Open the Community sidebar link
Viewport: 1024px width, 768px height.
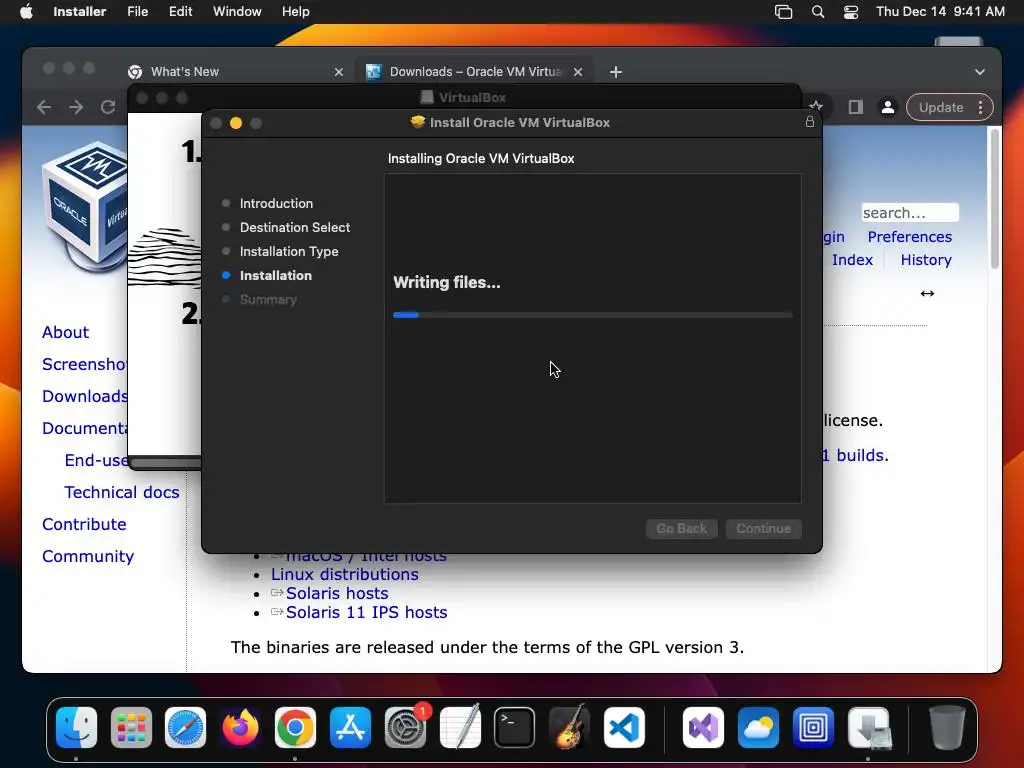point(88,556)
